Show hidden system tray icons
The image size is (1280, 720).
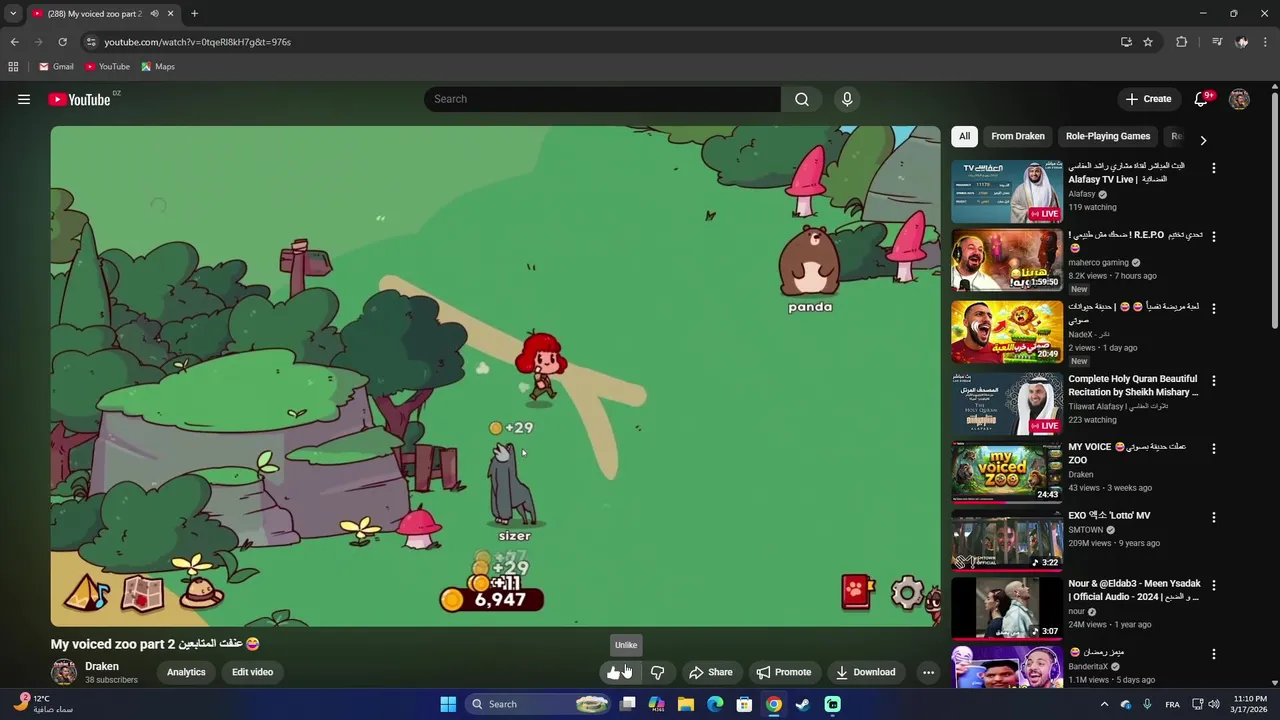click(x=1104, y=704)
